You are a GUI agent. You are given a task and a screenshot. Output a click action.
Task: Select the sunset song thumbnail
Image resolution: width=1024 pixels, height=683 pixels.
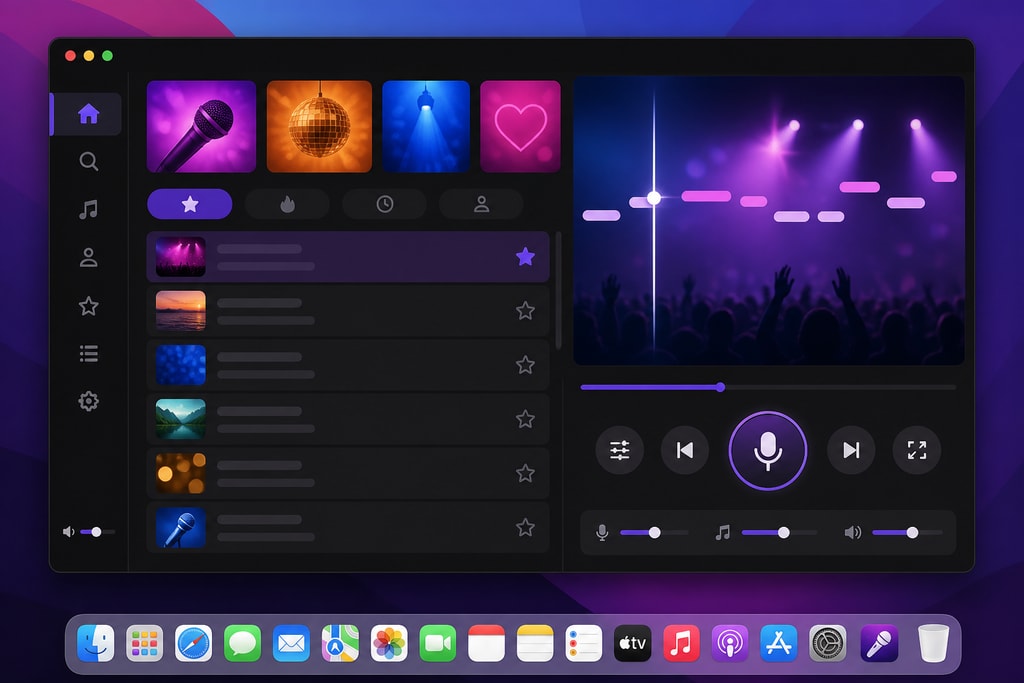pyautogui.click(x=181, y=311)
